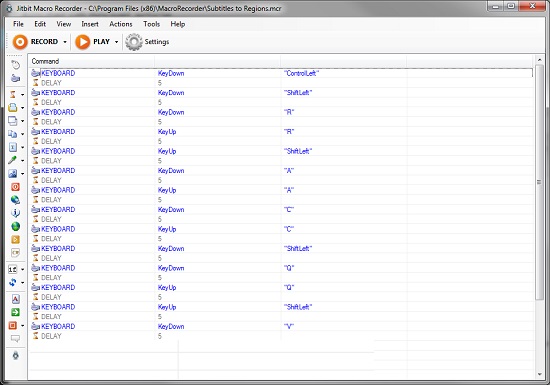This screenshot has height=385, width=550.
Task: Select the KeyDown row for key "V"
Action: [281, 326]
